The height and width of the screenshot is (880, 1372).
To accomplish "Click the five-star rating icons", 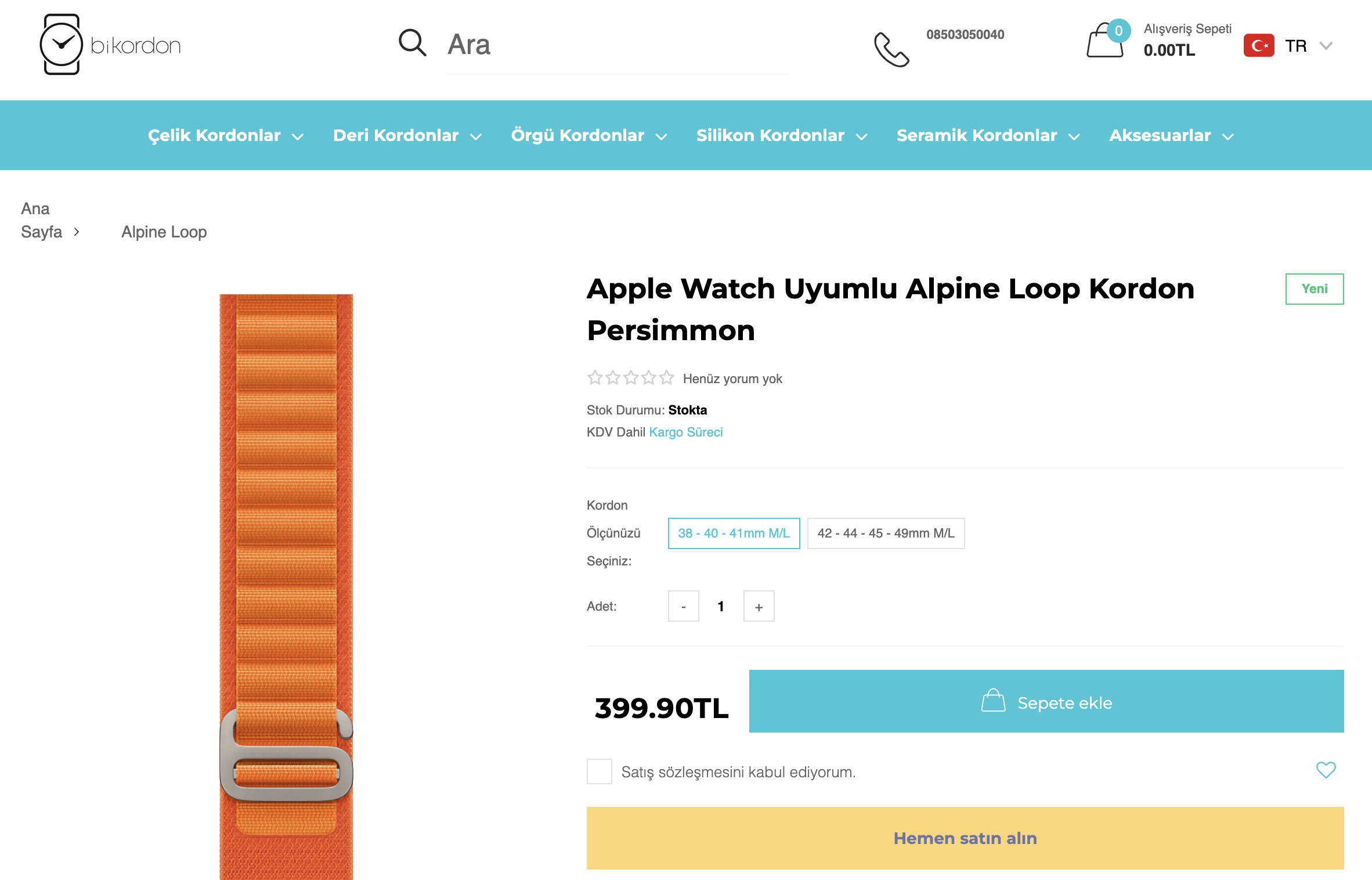I will click(630, 378).
